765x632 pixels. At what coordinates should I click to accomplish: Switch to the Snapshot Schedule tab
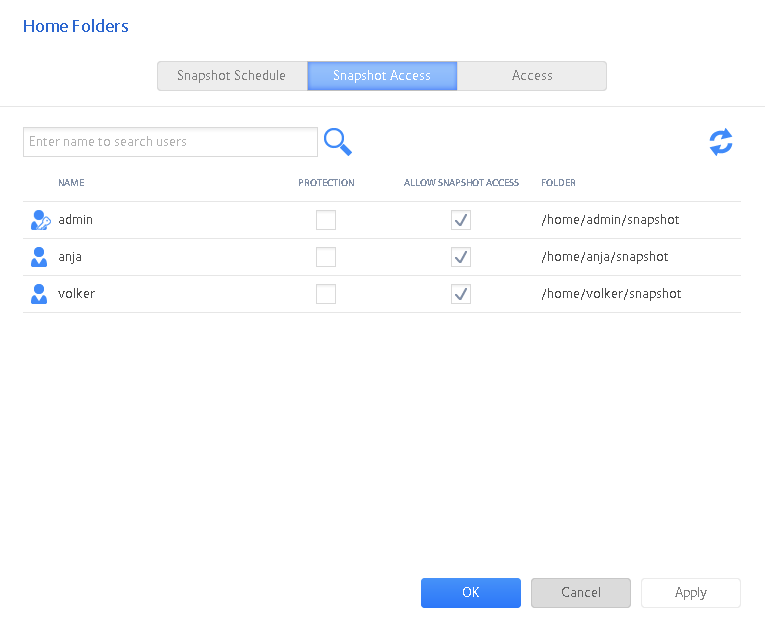232,76
